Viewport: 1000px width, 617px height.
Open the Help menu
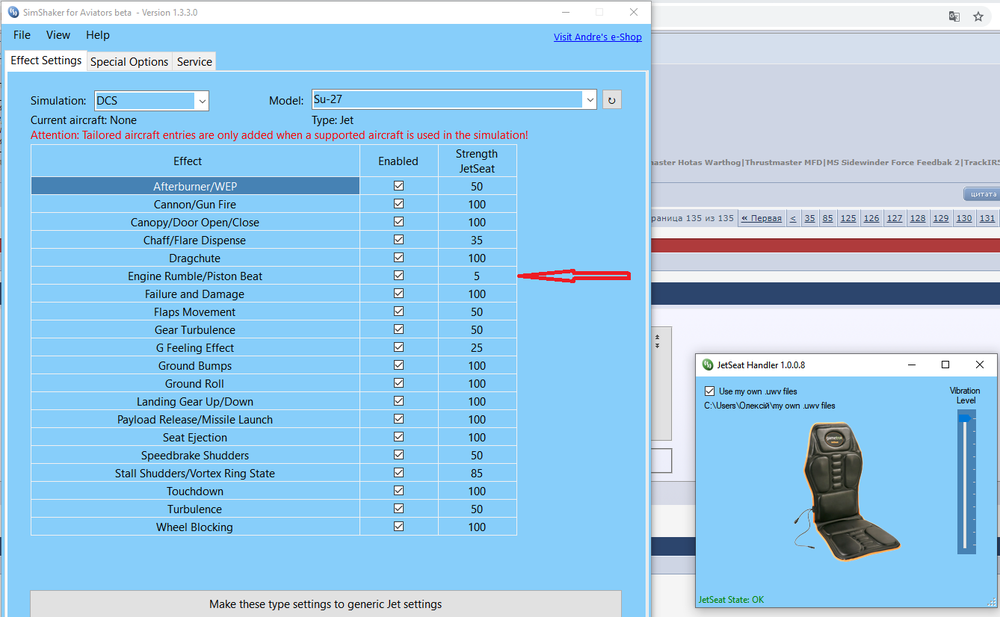point(98,35)
